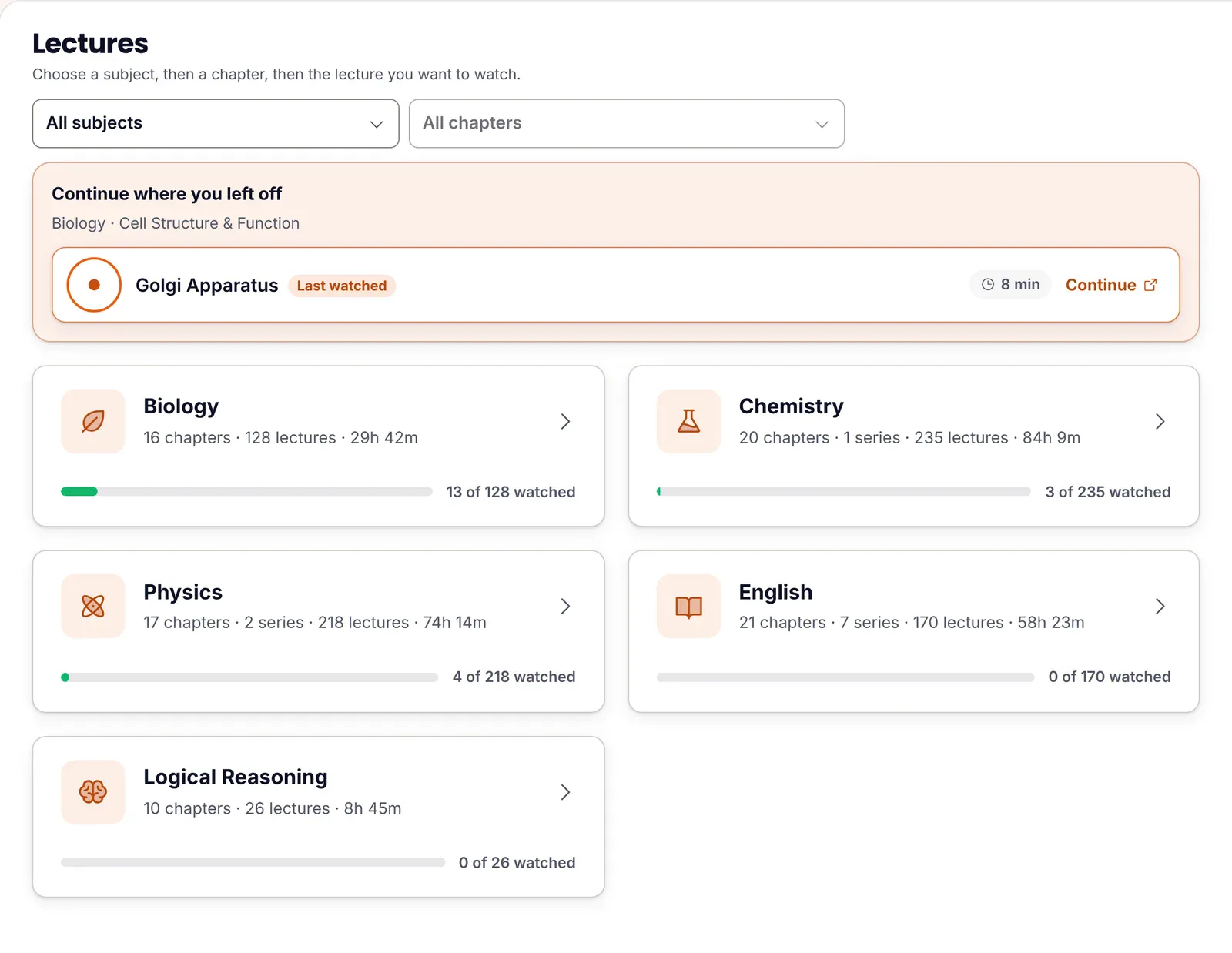Click the Logical Reasoning subject heading
1232x953 pixels.
[236, 777]
